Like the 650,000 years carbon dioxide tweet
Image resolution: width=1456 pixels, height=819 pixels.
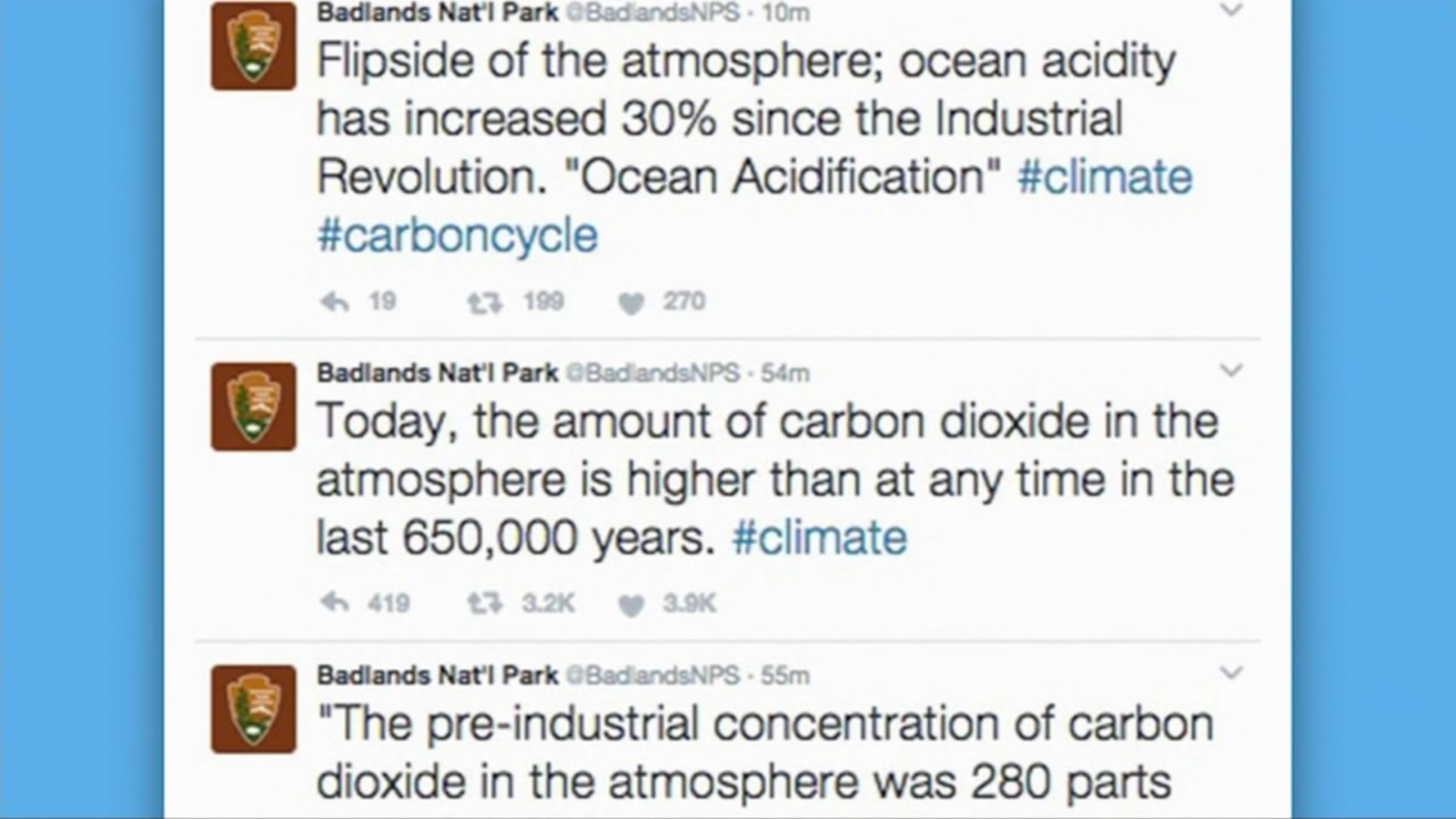click(x=631, y=605)
